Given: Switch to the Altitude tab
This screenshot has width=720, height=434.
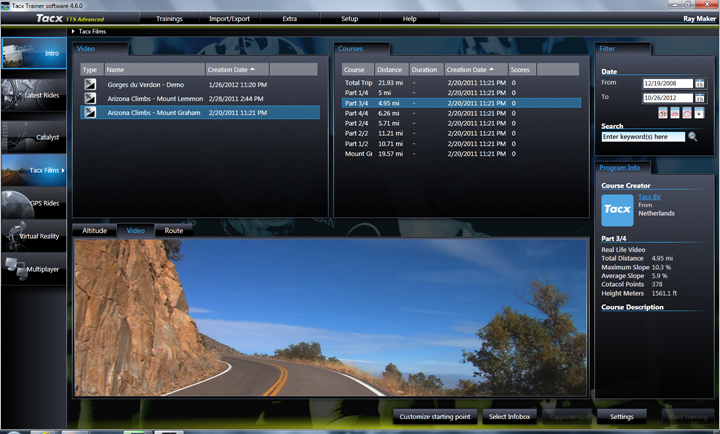Looking at the screenshot, I should click(x=95, y=231).
